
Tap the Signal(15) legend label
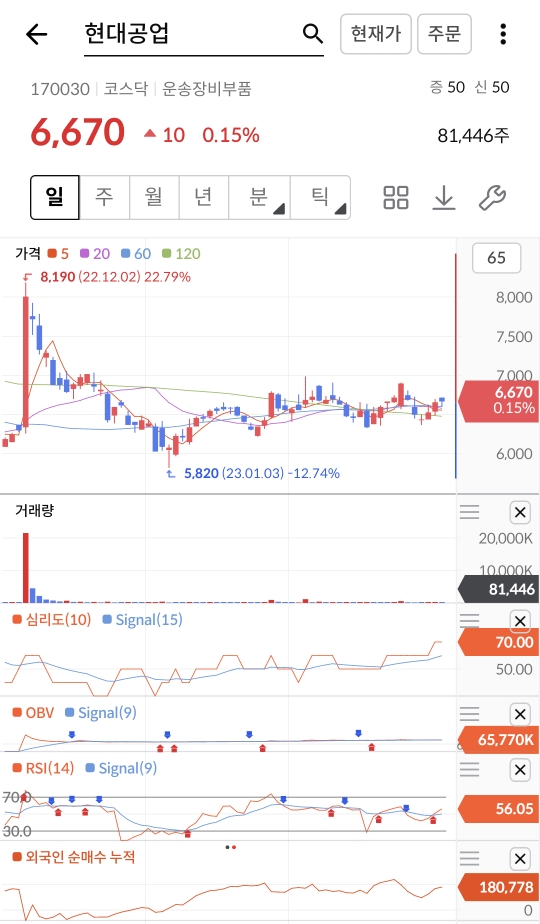(143, 620)
